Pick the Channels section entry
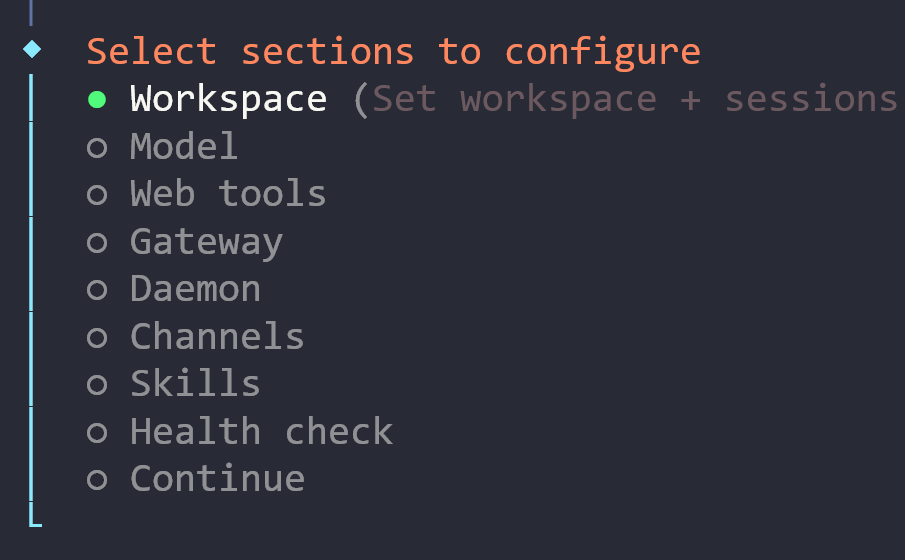 pos(217,337)
